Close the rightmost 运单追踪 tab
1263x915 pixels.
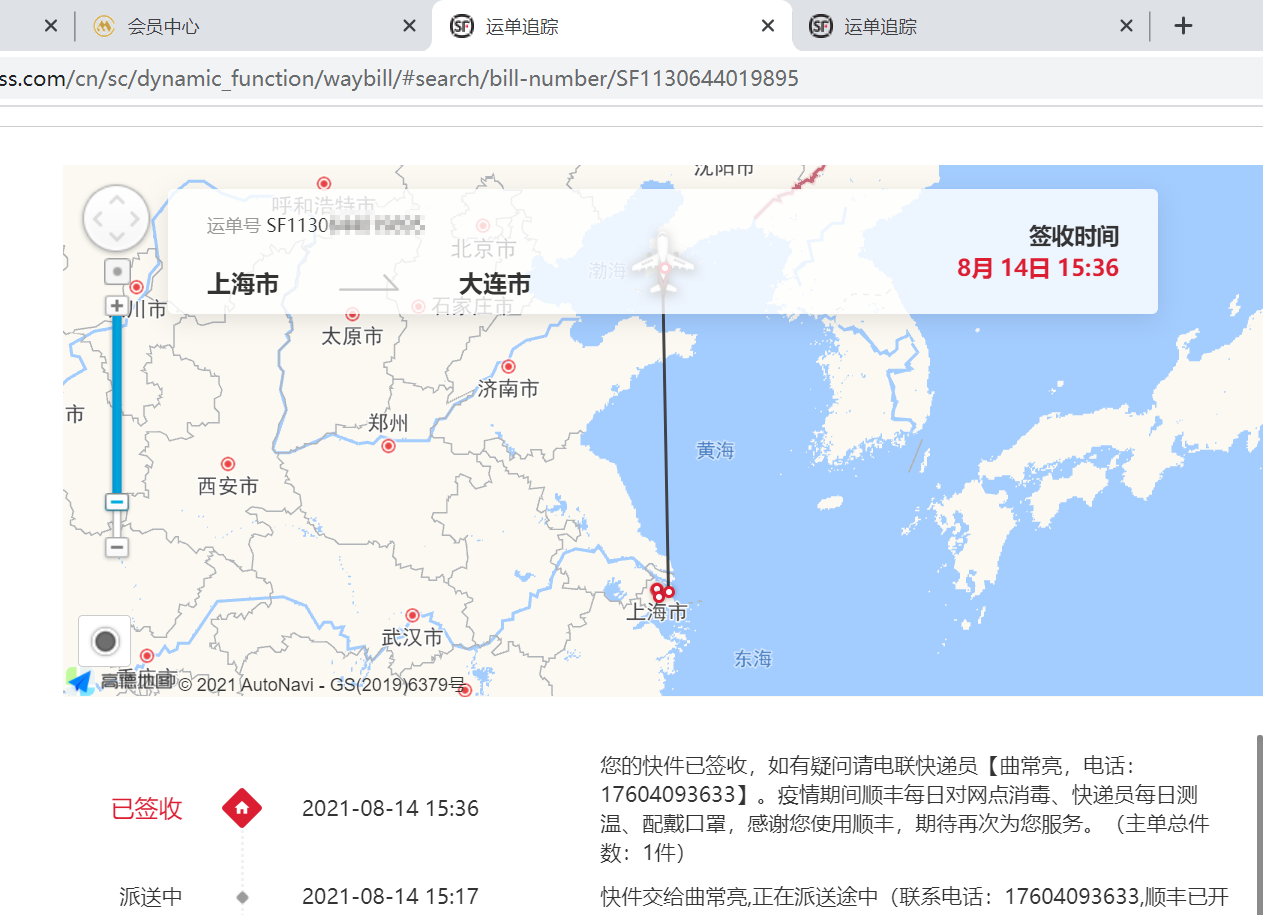[x=1126, y=26]
